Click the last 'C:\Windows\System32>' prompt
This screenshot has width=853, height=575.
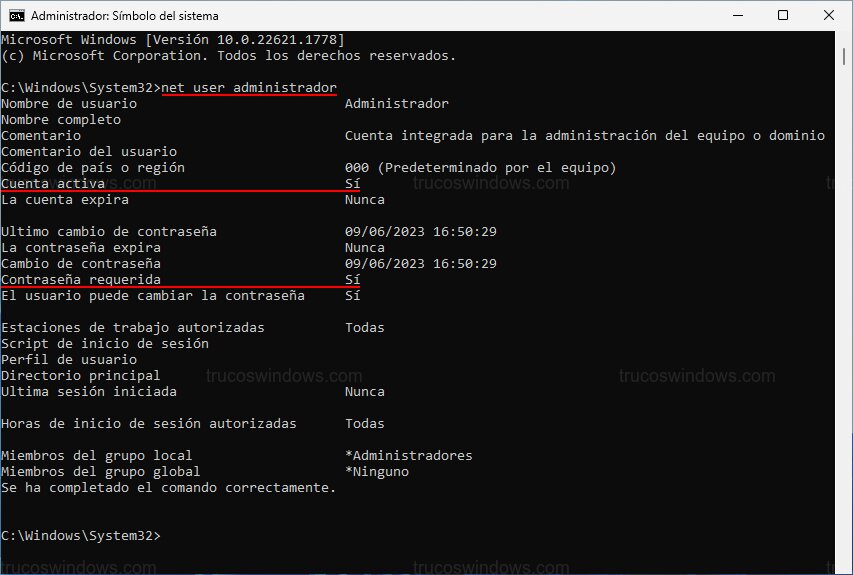(81, 536)
